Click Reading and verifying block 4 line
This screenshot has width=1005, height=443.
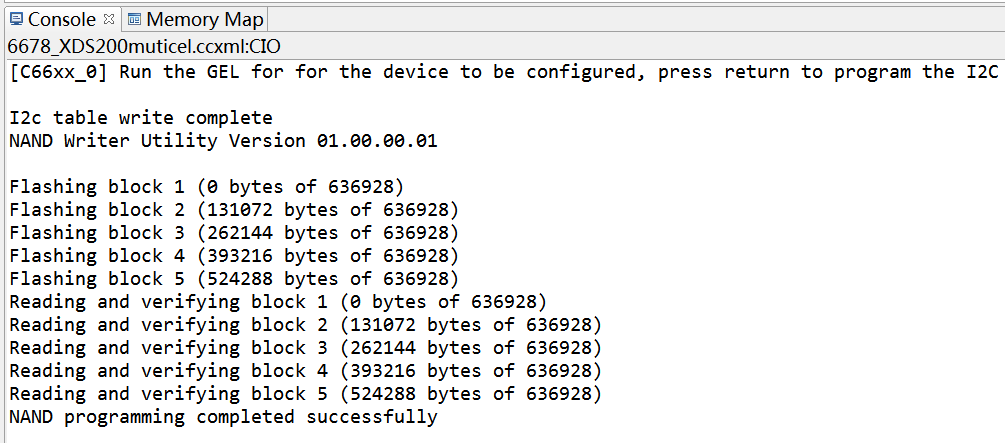click(x=306, y=371)
